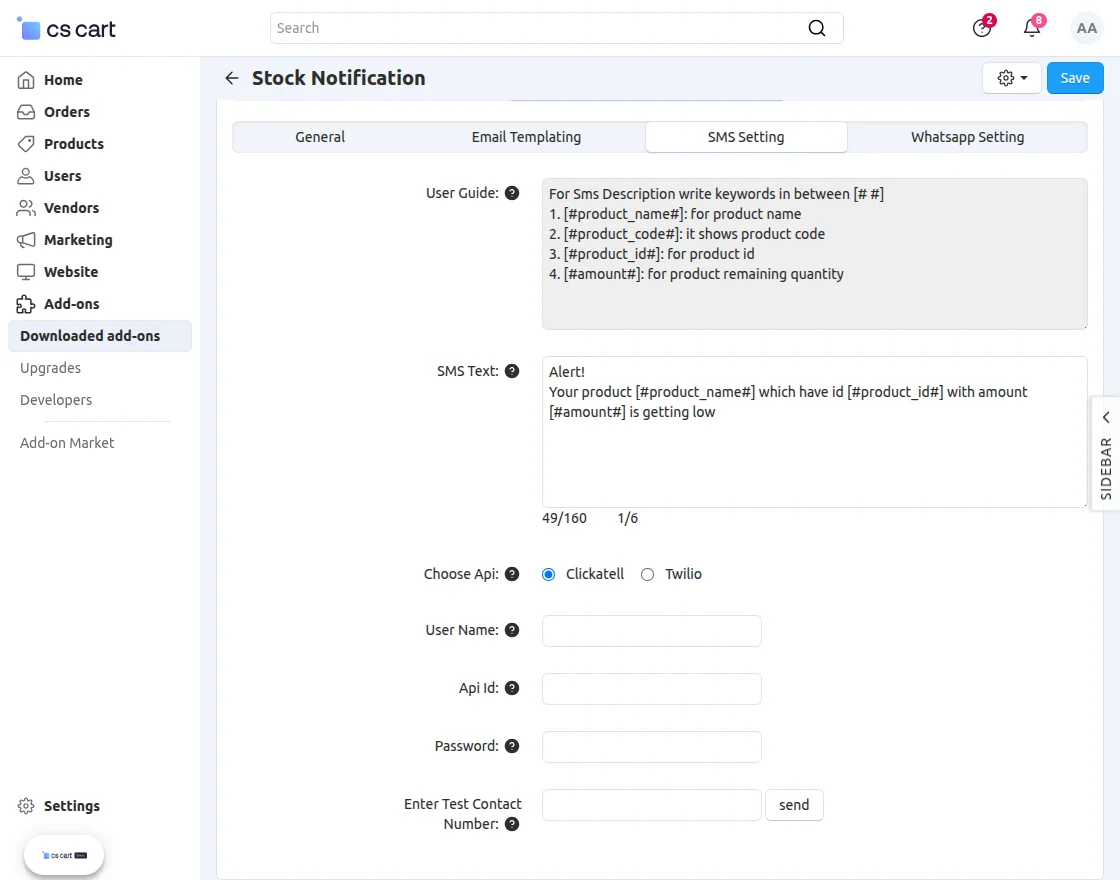Click the blue Save button
1120x880 pixels.
coord(1075,78)
